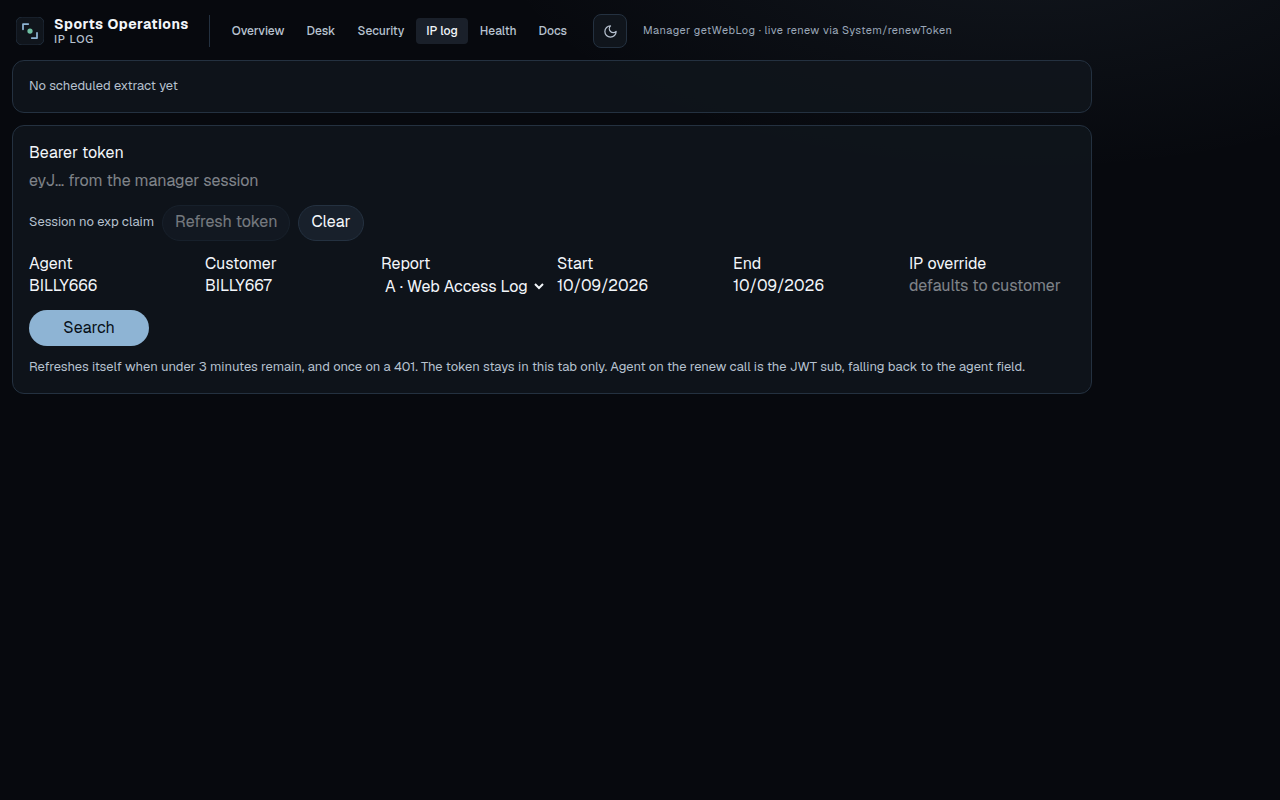Navigate to the Docs tab

[553, 31]
